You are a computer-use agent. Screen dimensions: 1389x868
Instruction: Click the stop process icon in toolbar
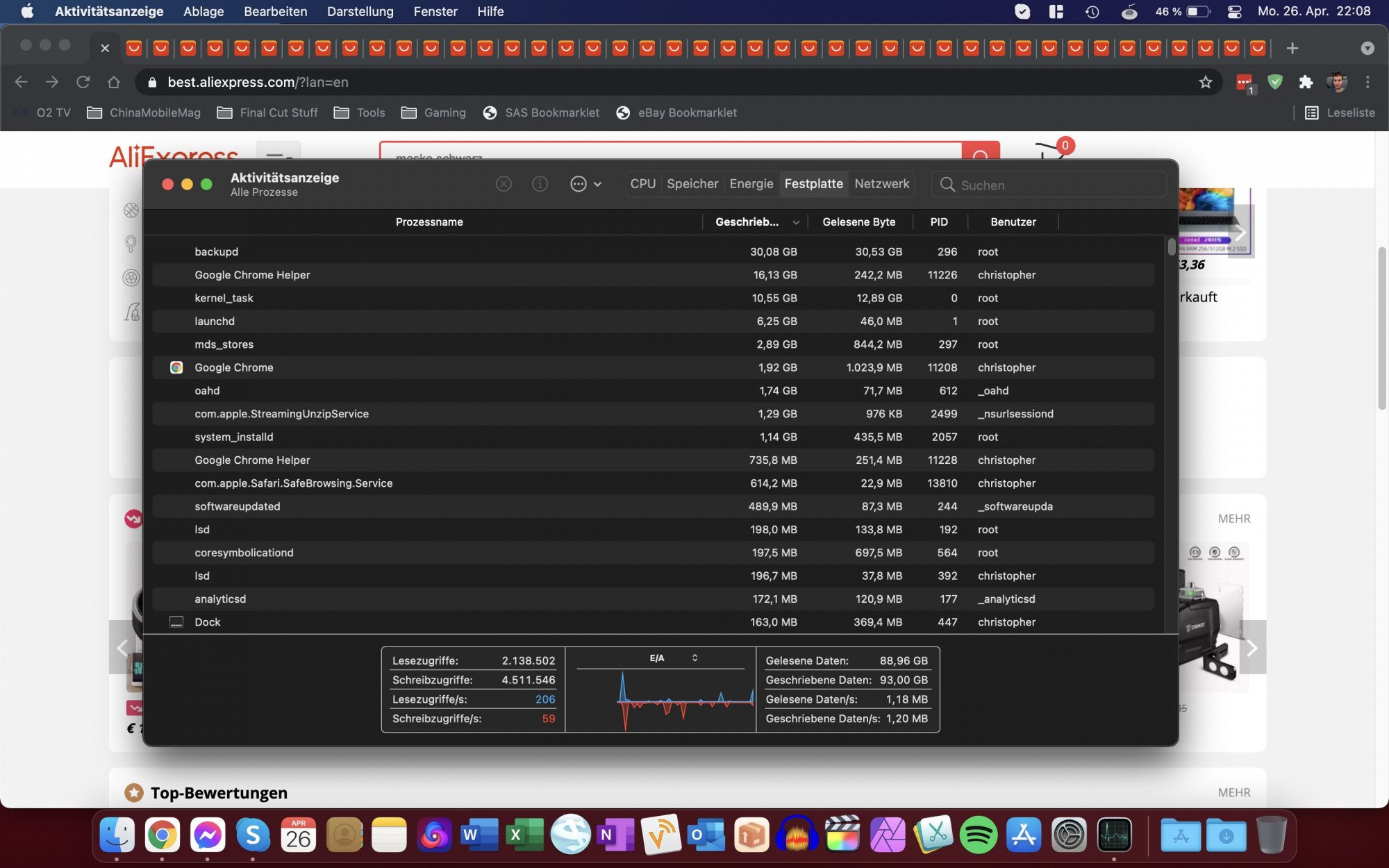pyautogui.click(x=504, y=184)
